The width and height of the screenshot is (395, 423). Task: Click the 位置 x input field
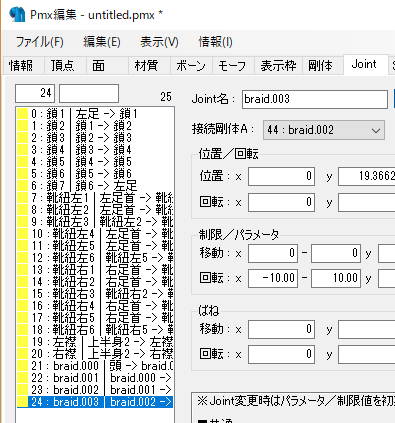pos(281,176)
